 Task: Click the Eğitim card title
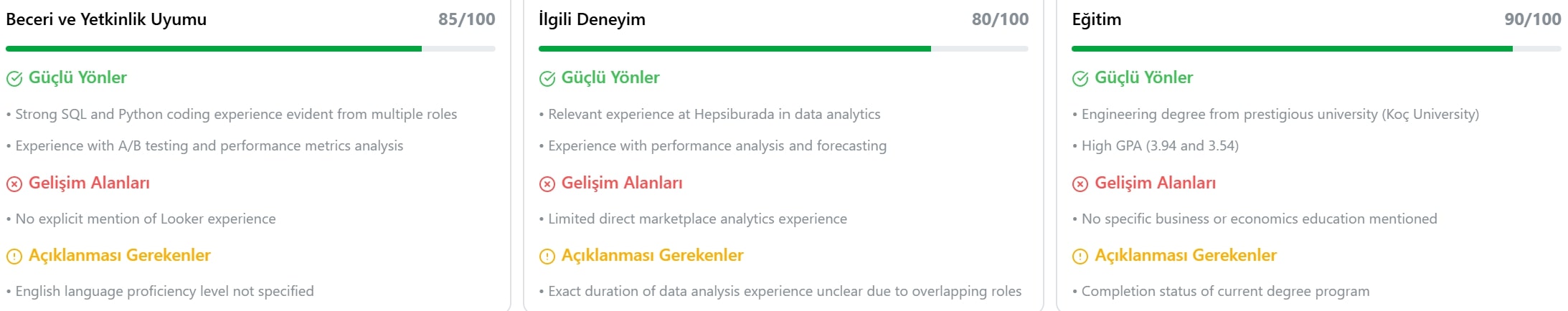click(x=1096, y=19)
